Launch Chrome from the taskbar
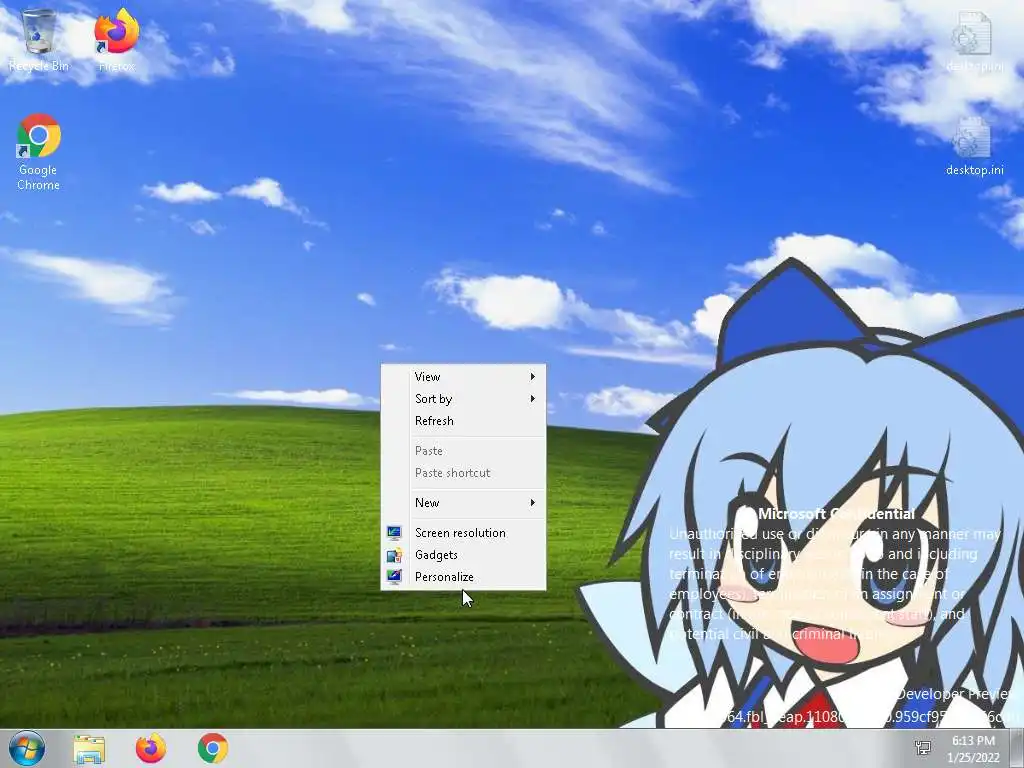 pyautogui.click(x=213, y=748)
